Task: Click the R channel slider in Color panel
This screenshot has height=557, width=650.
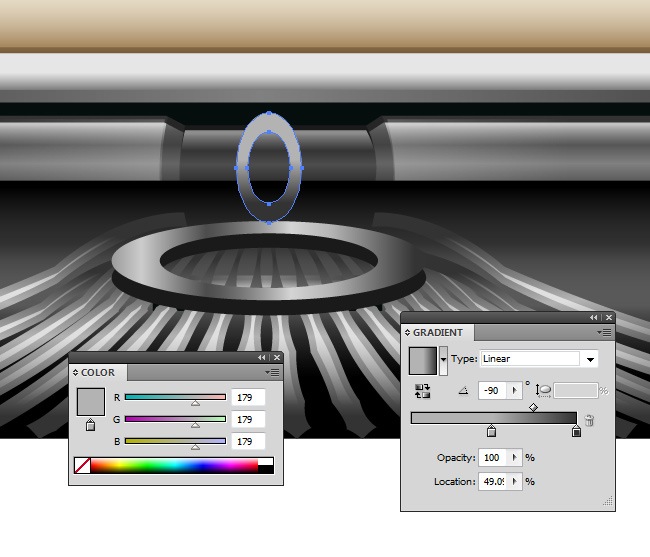Action: tap(175, 397)
